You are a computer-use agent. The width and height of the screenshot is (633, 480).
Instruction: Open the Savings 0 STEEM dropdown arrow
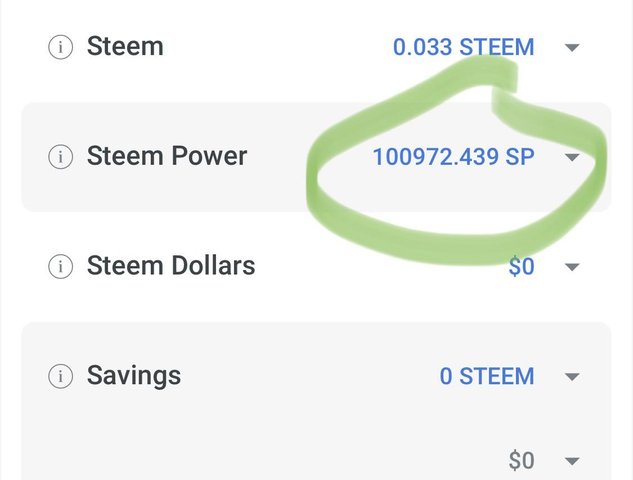pos(572,377)
